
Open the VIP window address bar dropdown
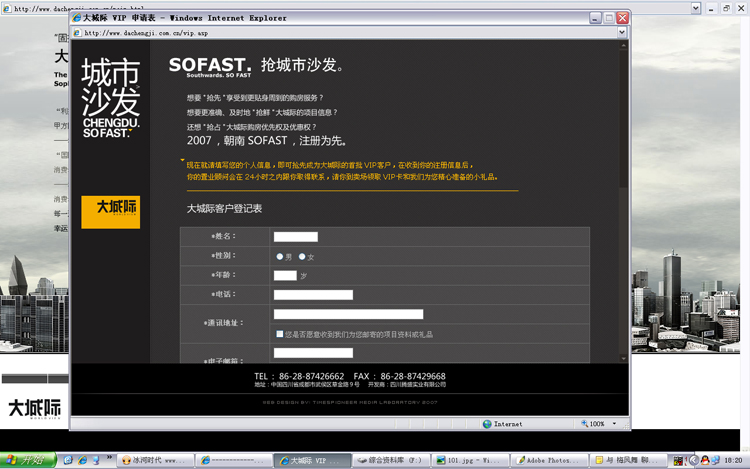click(621, 32)
